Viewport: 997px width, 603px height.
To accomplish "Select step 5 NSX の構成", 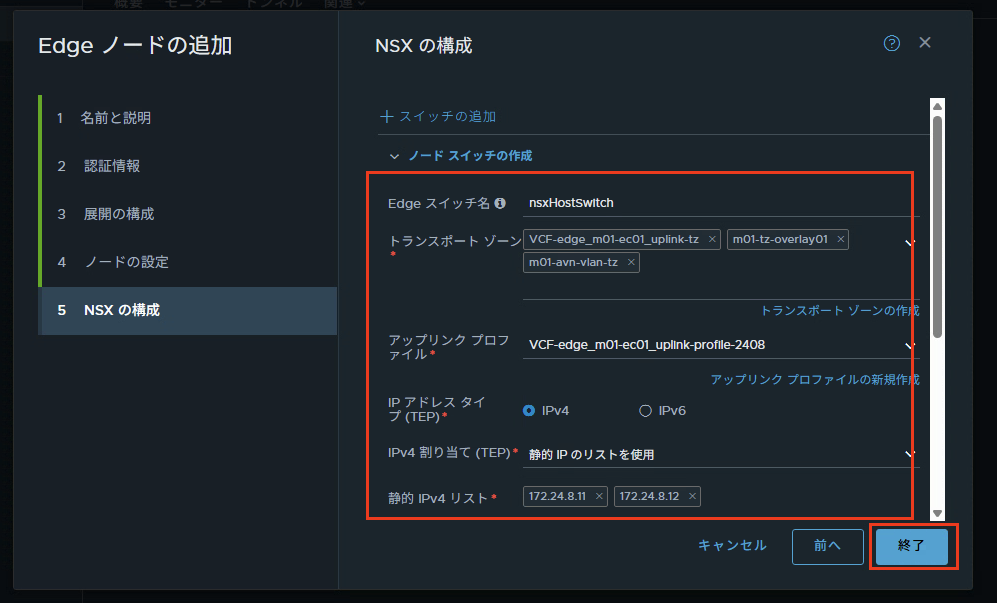I will point(189,310).
